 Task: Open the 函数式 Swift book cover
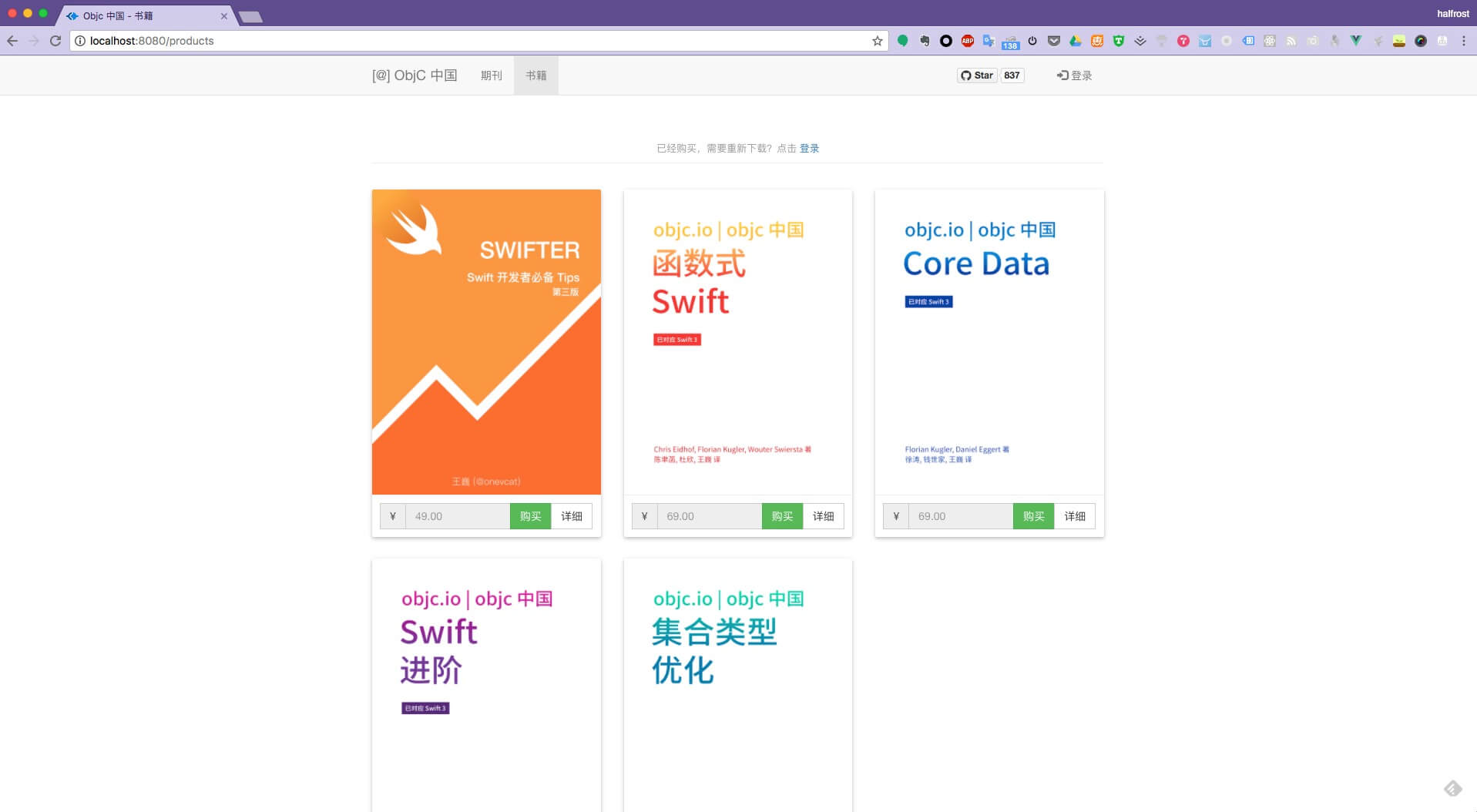738,342
